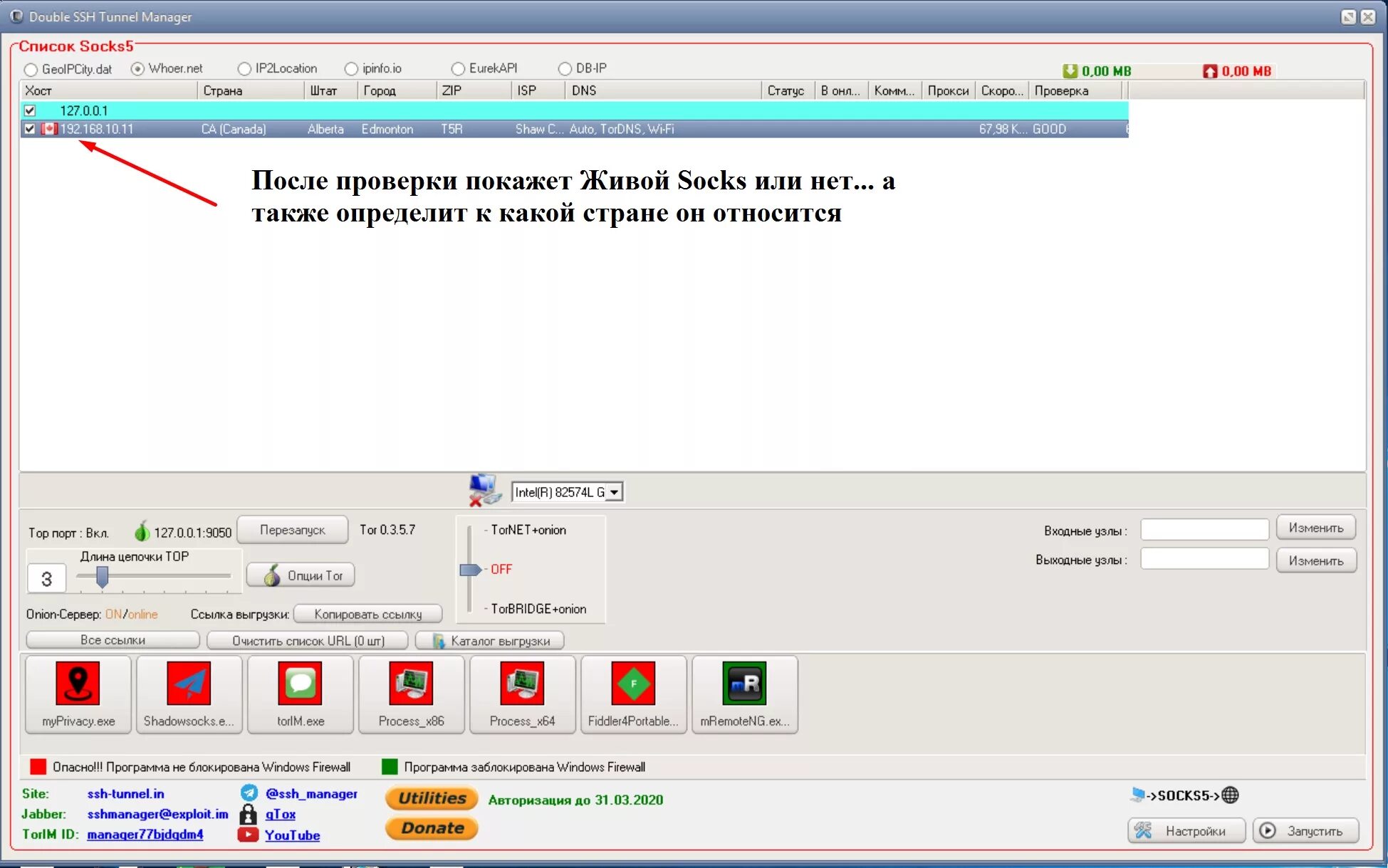Open Process_x86 launcher icon

tap(411, 694)
